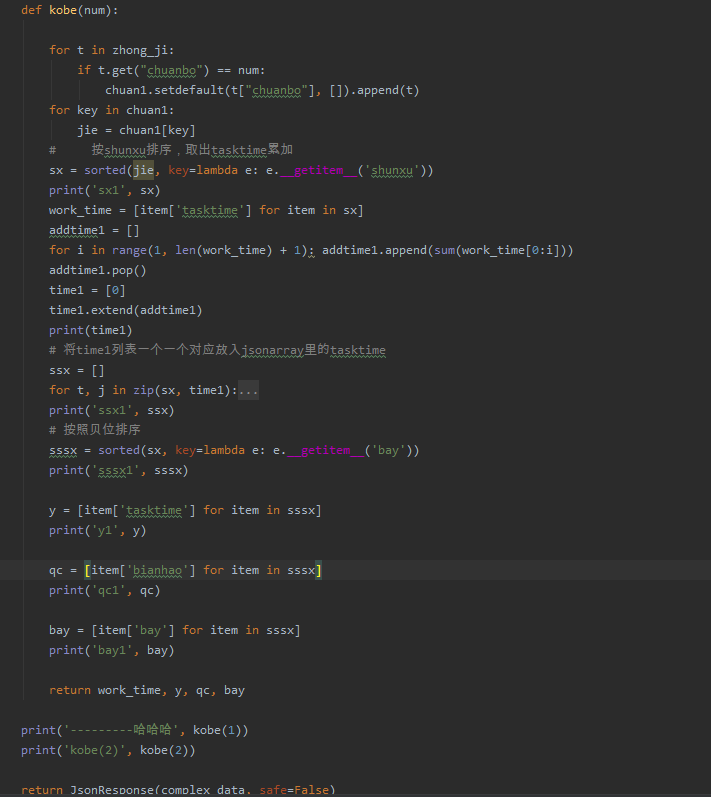Click the function name kobe in def line
The height and width of the screenshot is (797, 711).
[x=63, y=10]
